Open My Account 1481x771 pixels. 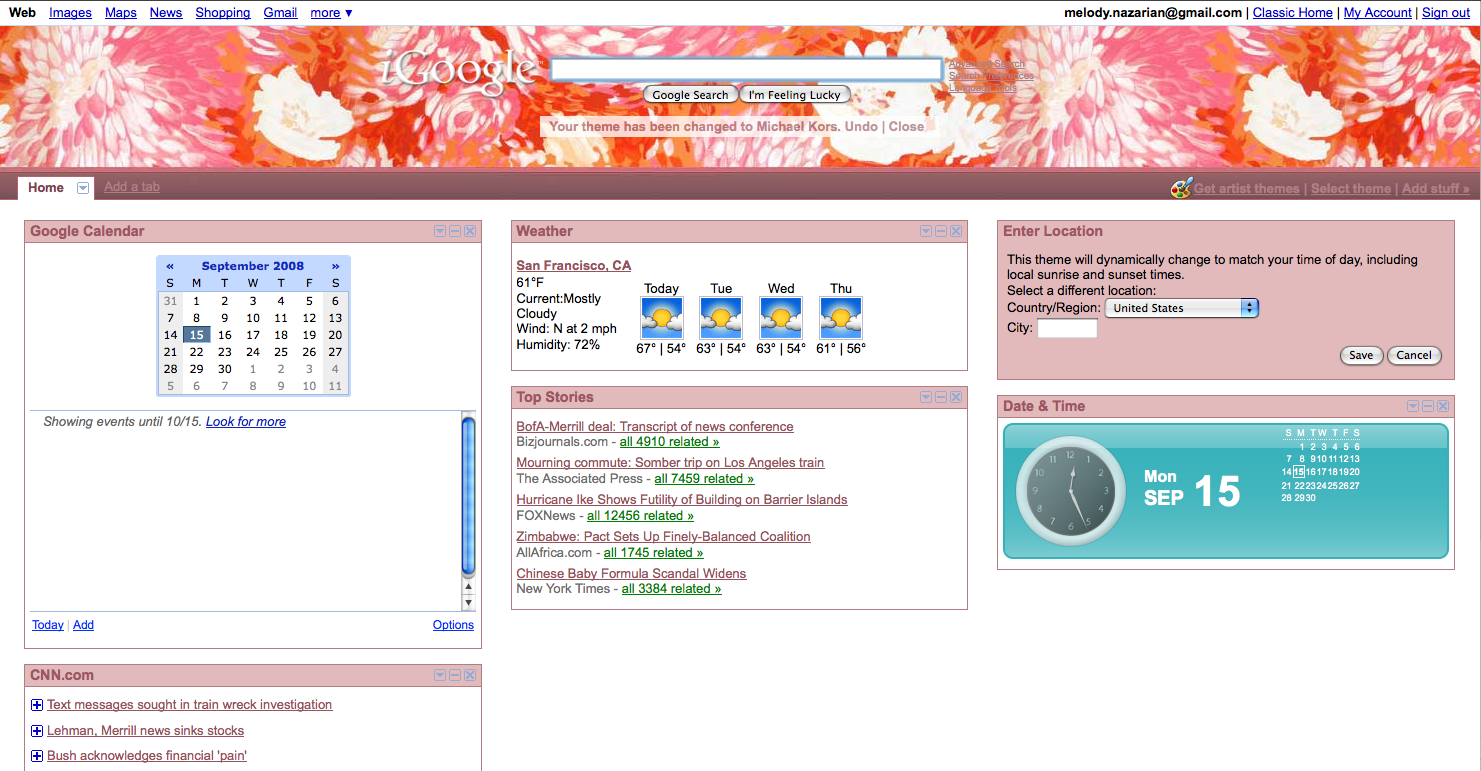(x=1378, y=12)
